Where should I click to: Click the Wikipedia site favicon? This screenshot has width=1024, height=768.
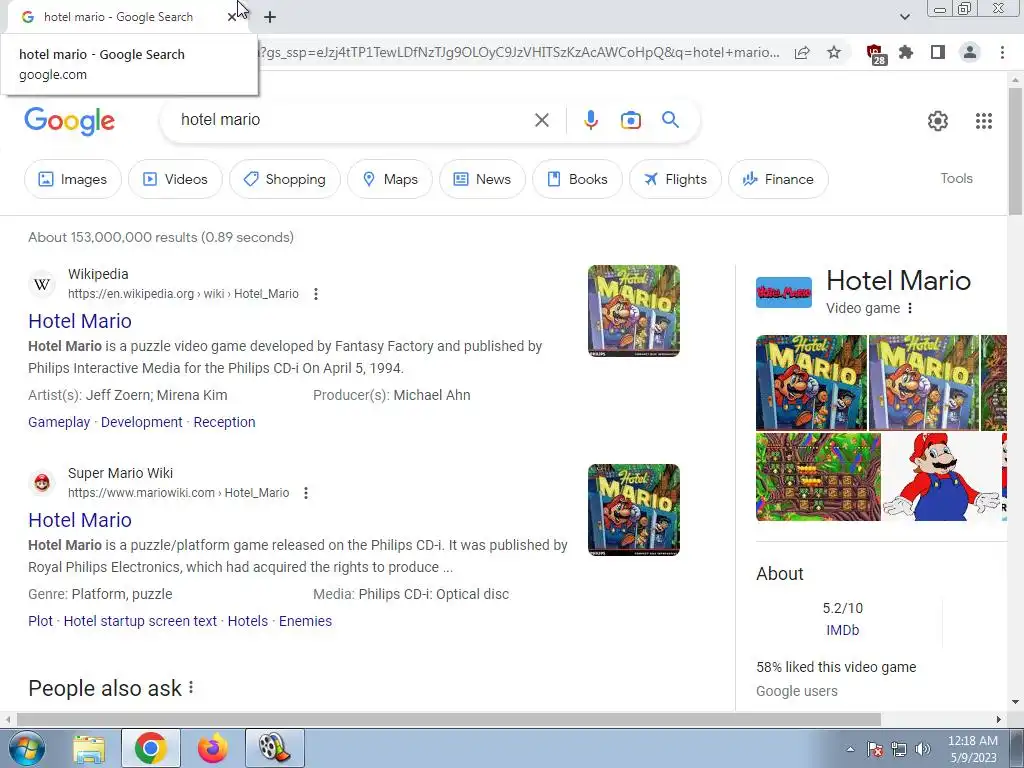pyautogui.click(x=42, y=284)
